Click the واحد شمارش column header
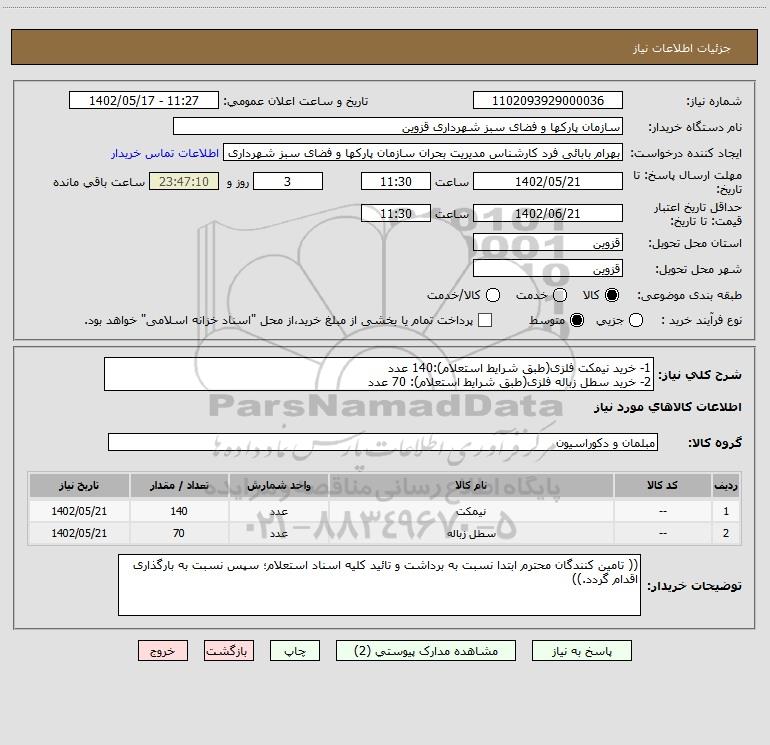 [x=278, y=486]
